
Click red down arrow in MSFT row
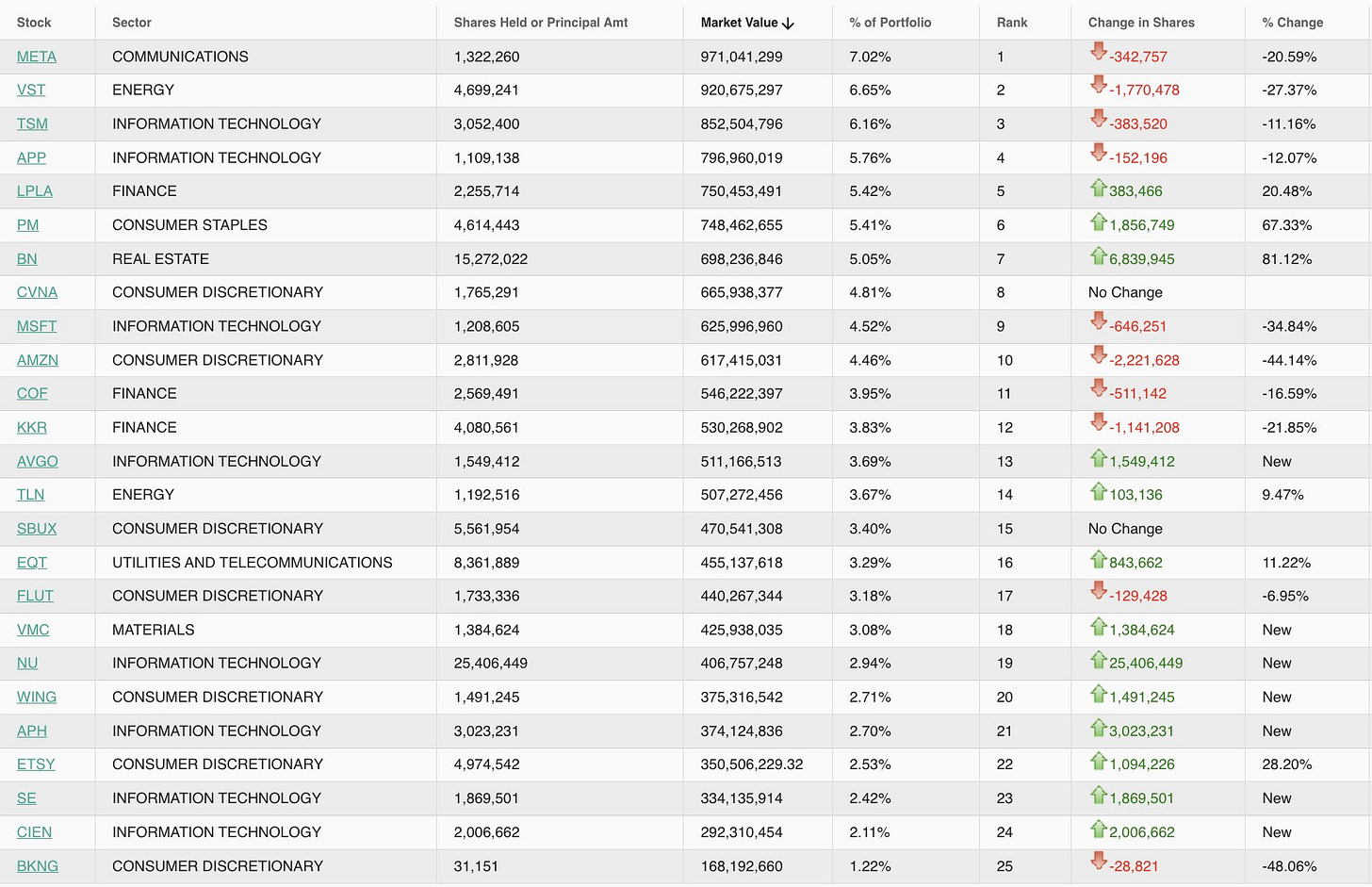click(x=1098, y=321)
